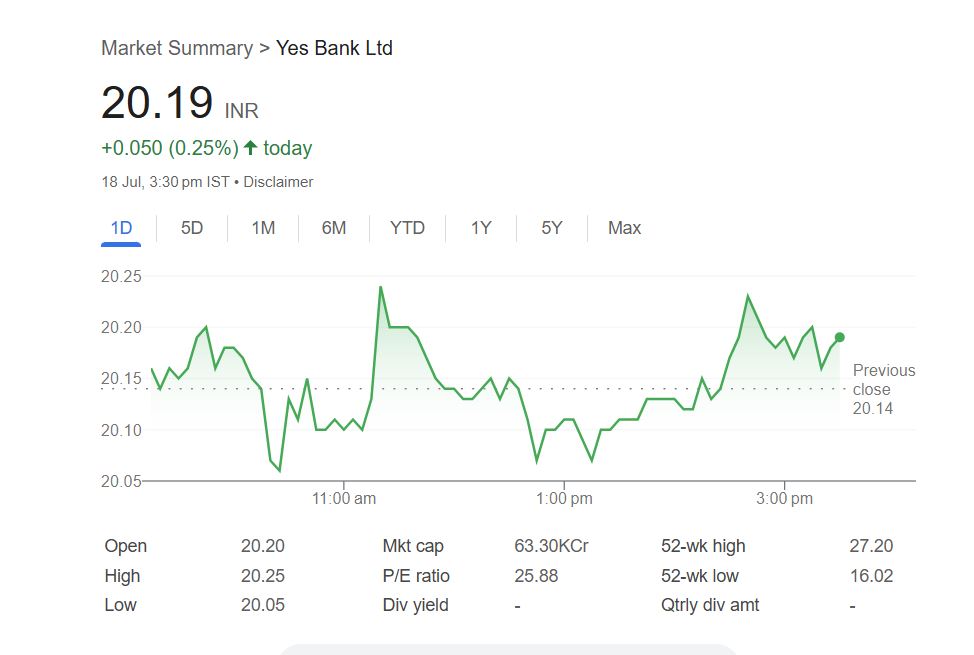The height and width of the screenshot is (655, 974).
Task: Select the 1D time range tab
Action: click(121, 228)
